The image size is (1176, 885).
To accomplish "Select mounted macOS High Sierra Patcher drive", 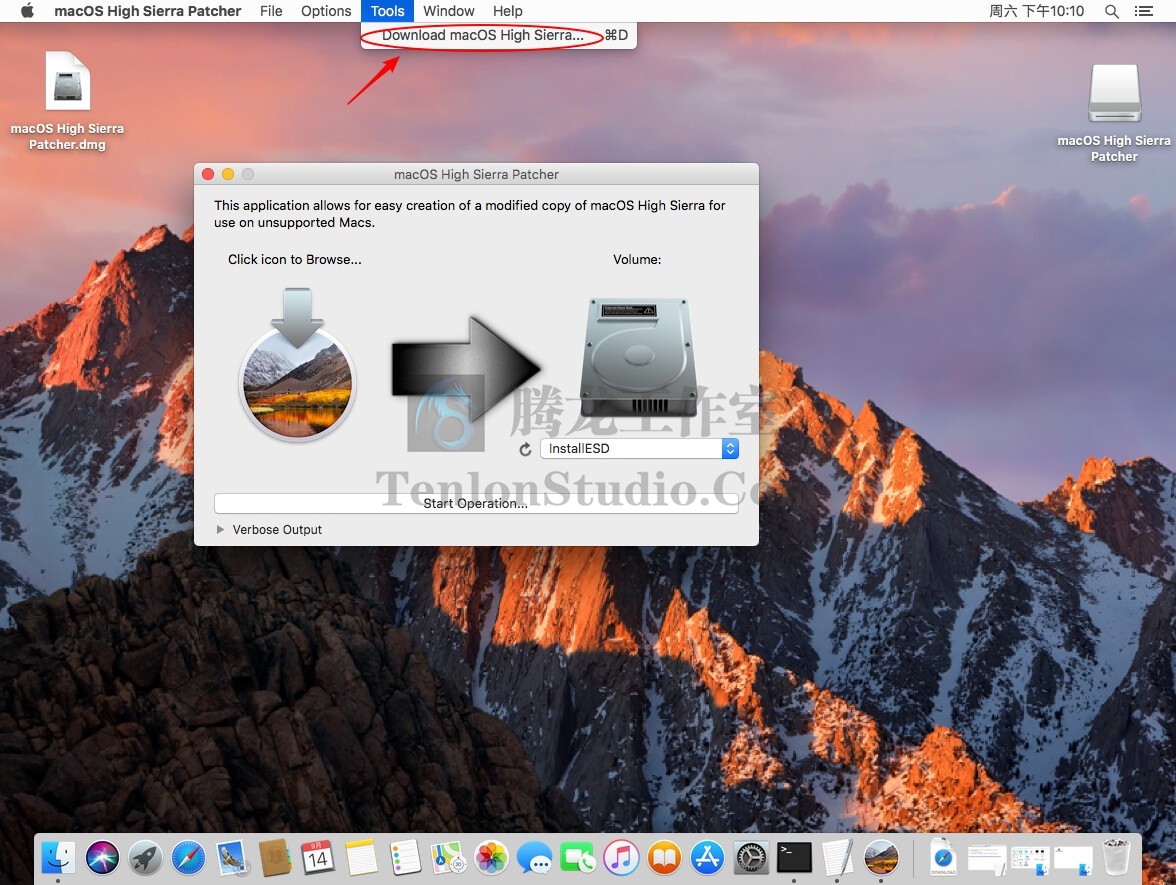I will click(x=1114, y=113).
